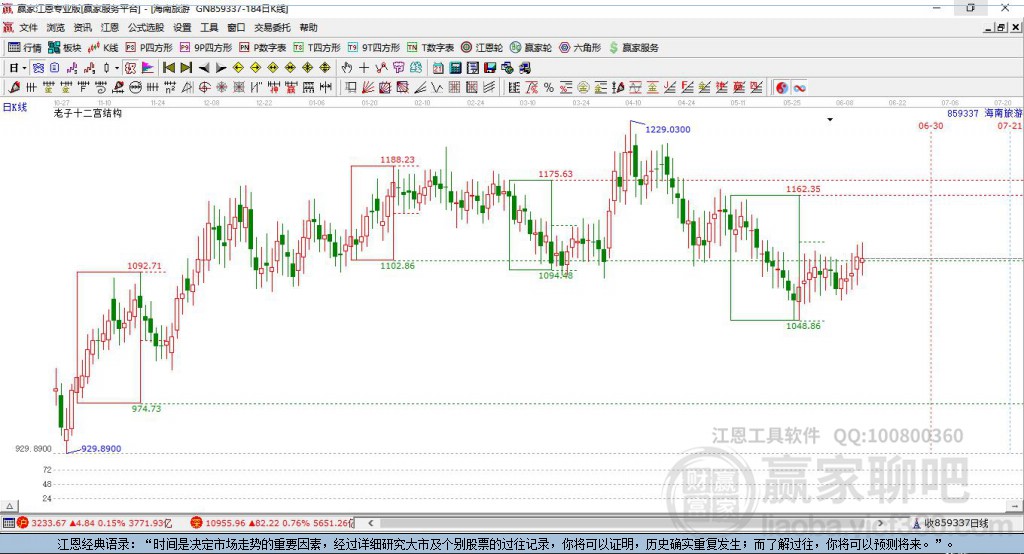Click the 收859337日线 status entry
1024x554 pixels.
pos(956,523)
